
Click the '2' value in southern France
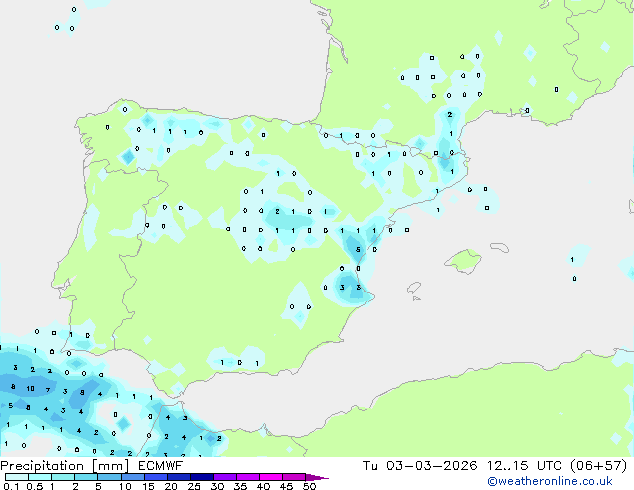click(450, 115)
